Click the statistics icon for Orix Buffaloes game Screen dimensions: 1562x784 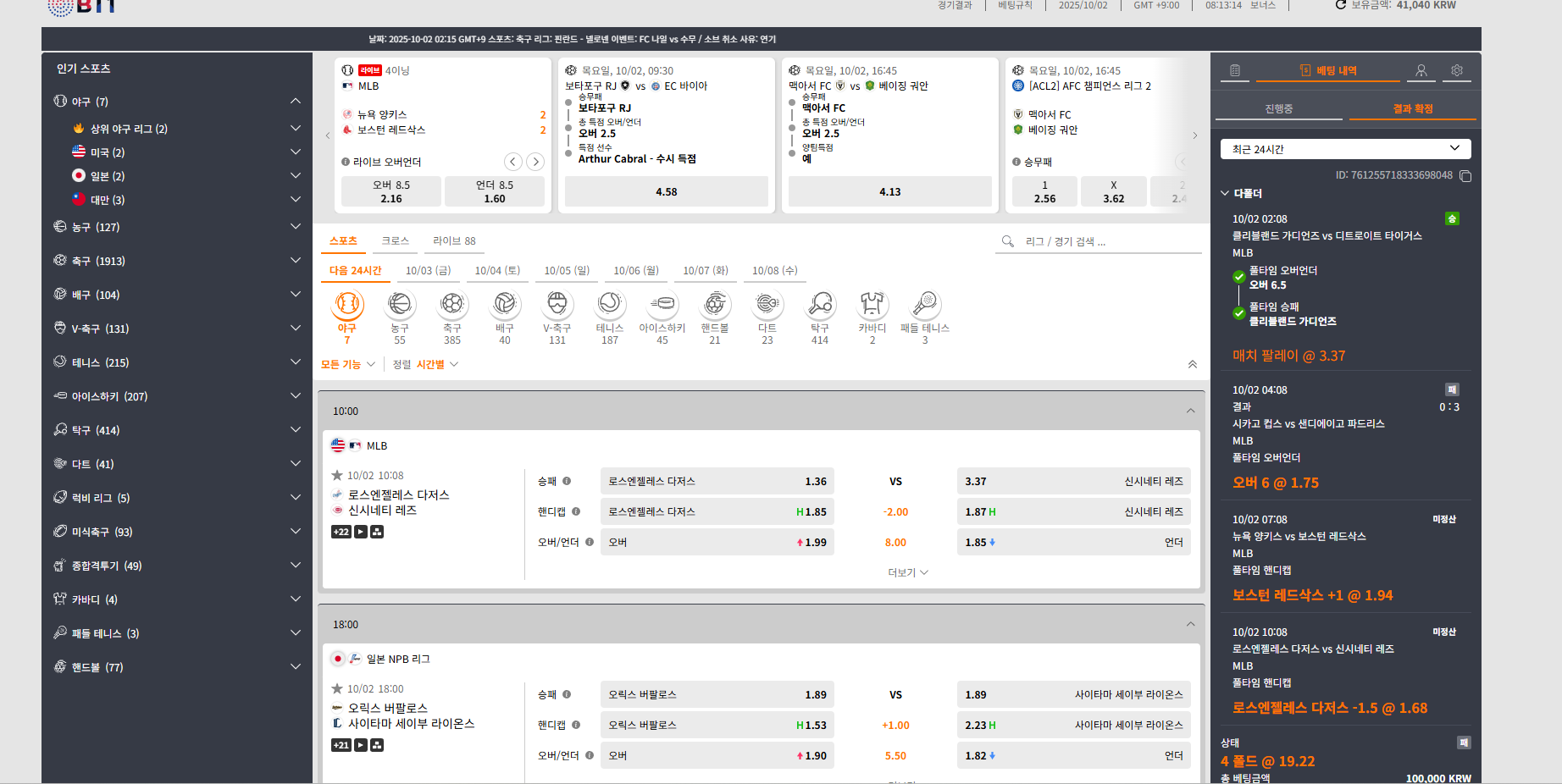(377, 745)
